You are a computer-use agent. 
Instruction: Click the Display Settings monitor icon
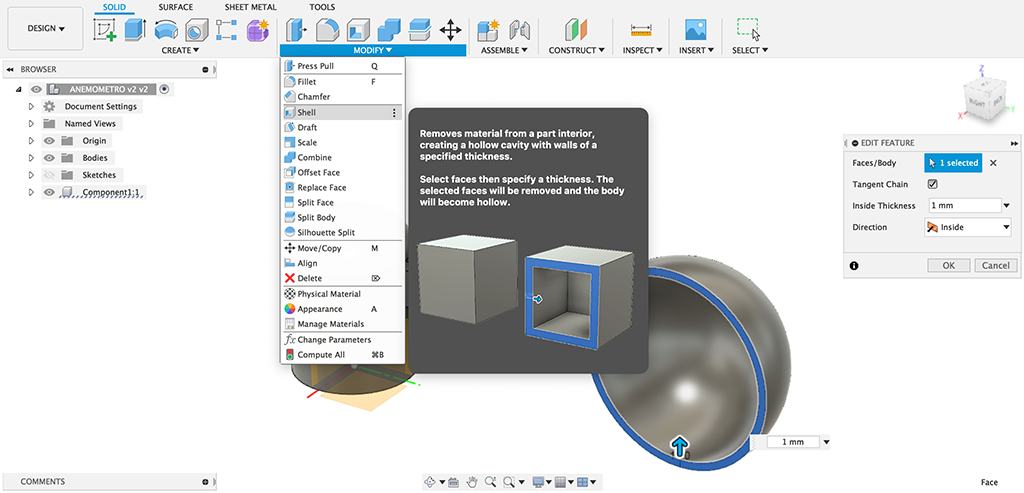538,482
